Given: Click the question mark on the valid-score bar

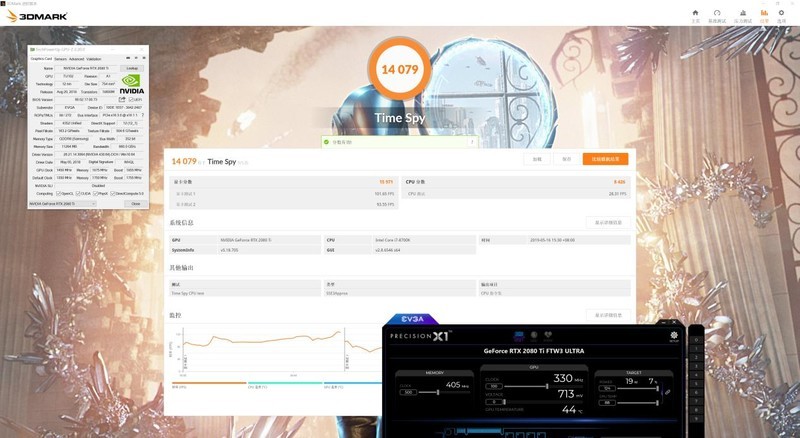Looking at the screenshot, I should pos(472,142).
